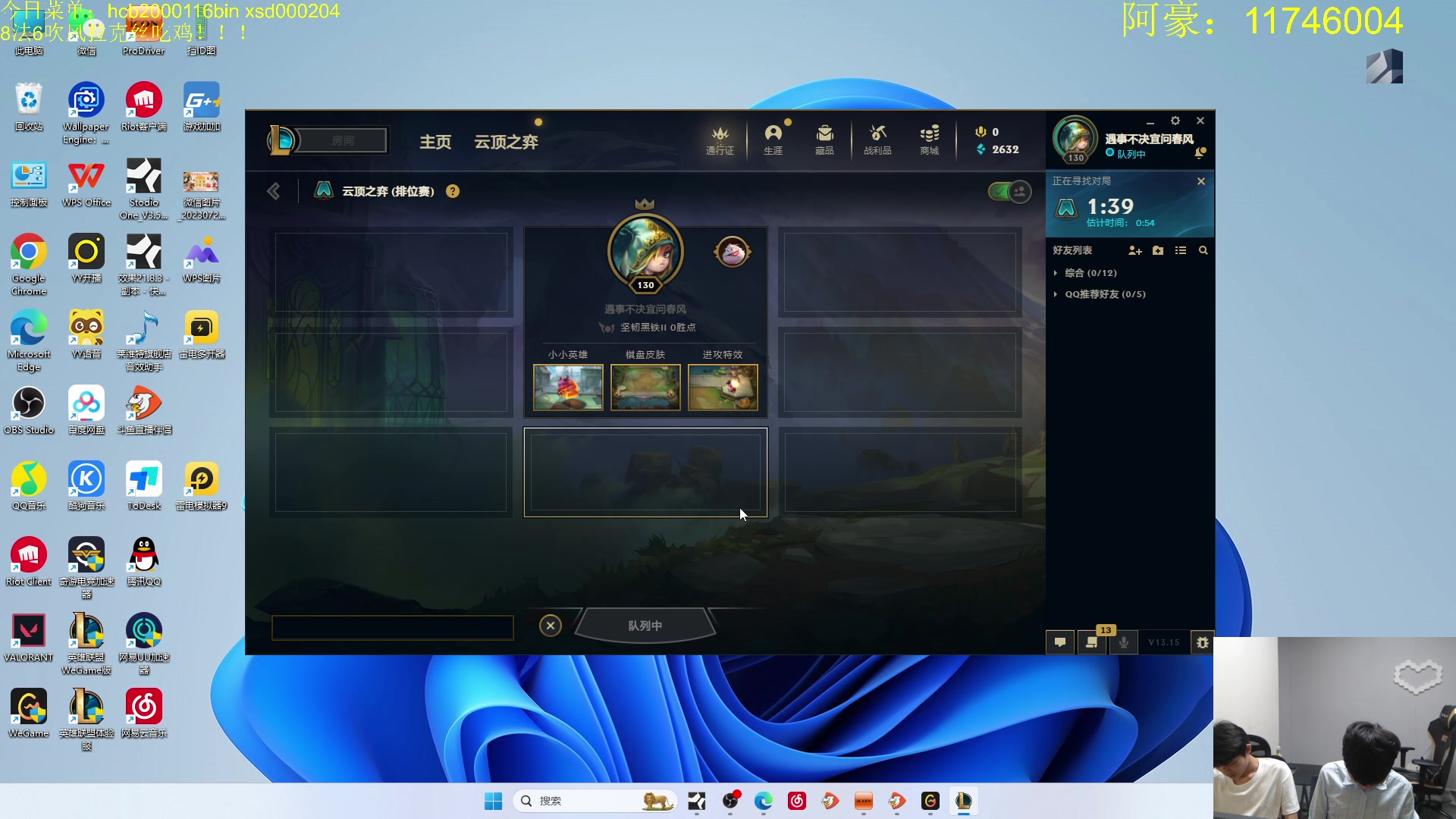Add a friend icon in friends list
1456x819 pixels.
[1135, 250]
